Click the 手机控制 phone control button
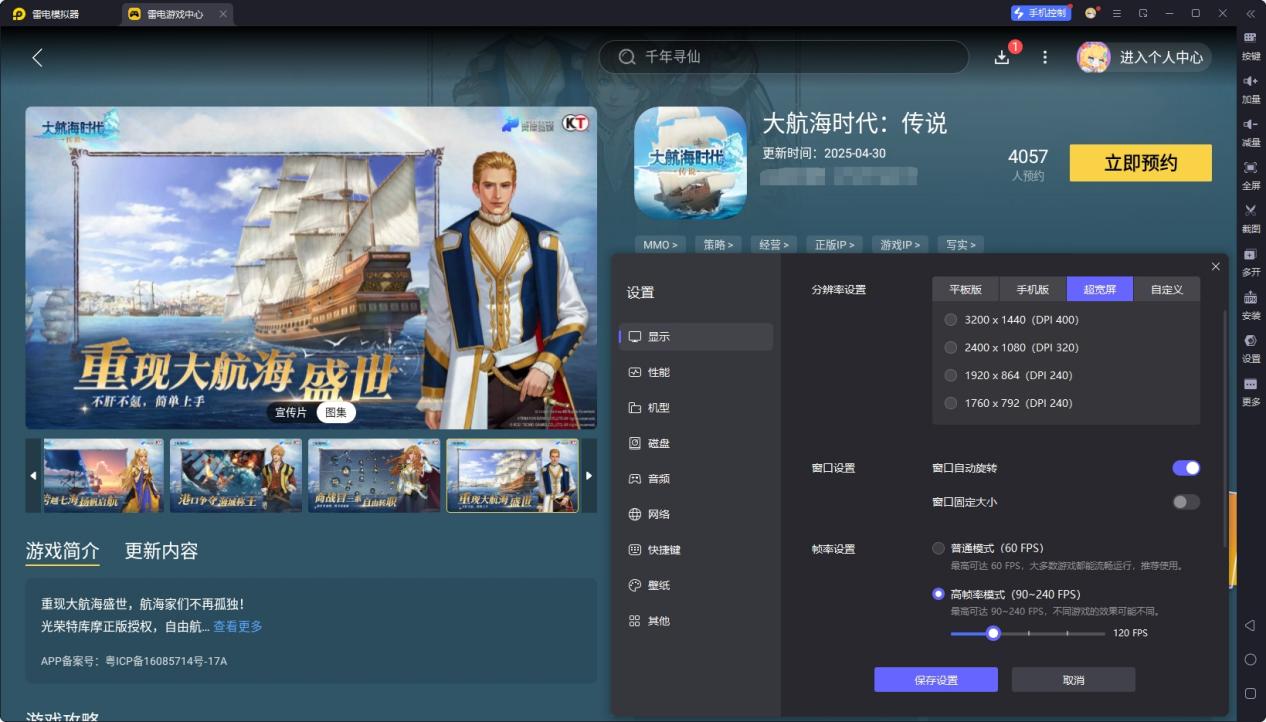The height and width of the screenshot is (722, 1266). 1041,13
